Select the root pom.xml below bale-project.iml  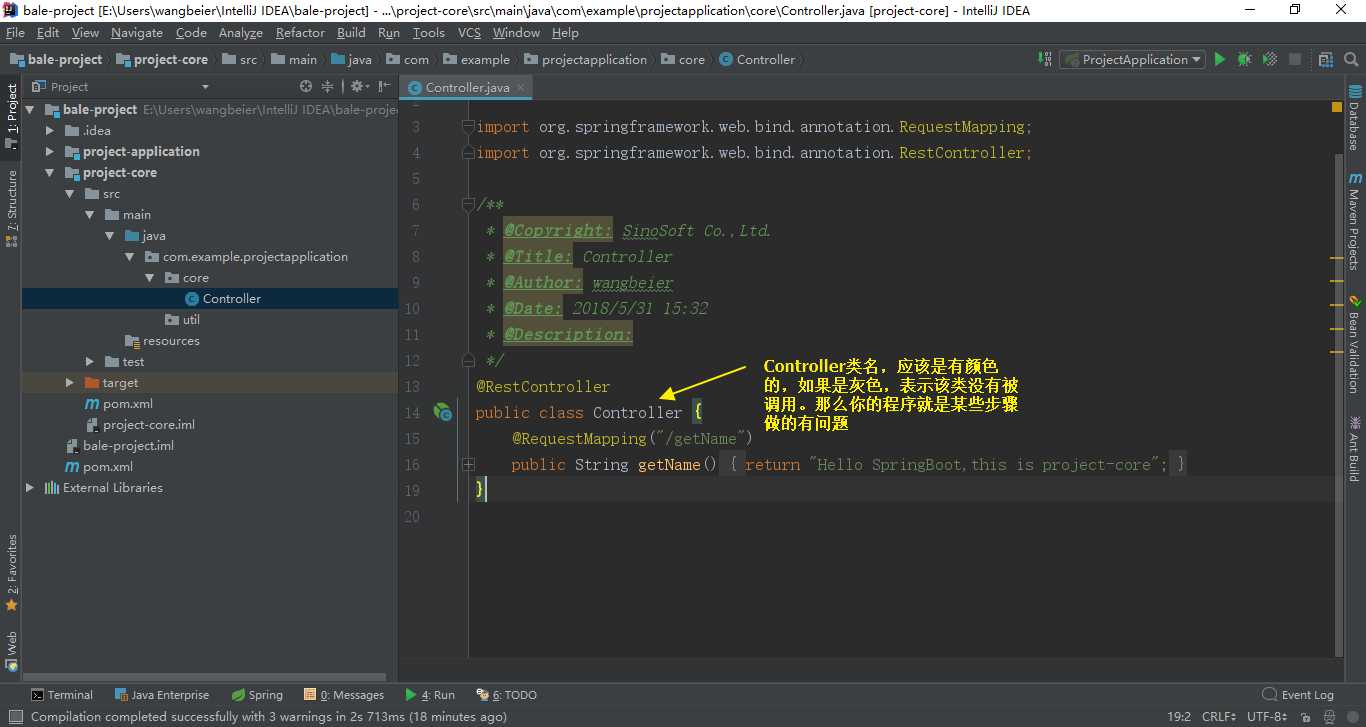tap(99, 466)
